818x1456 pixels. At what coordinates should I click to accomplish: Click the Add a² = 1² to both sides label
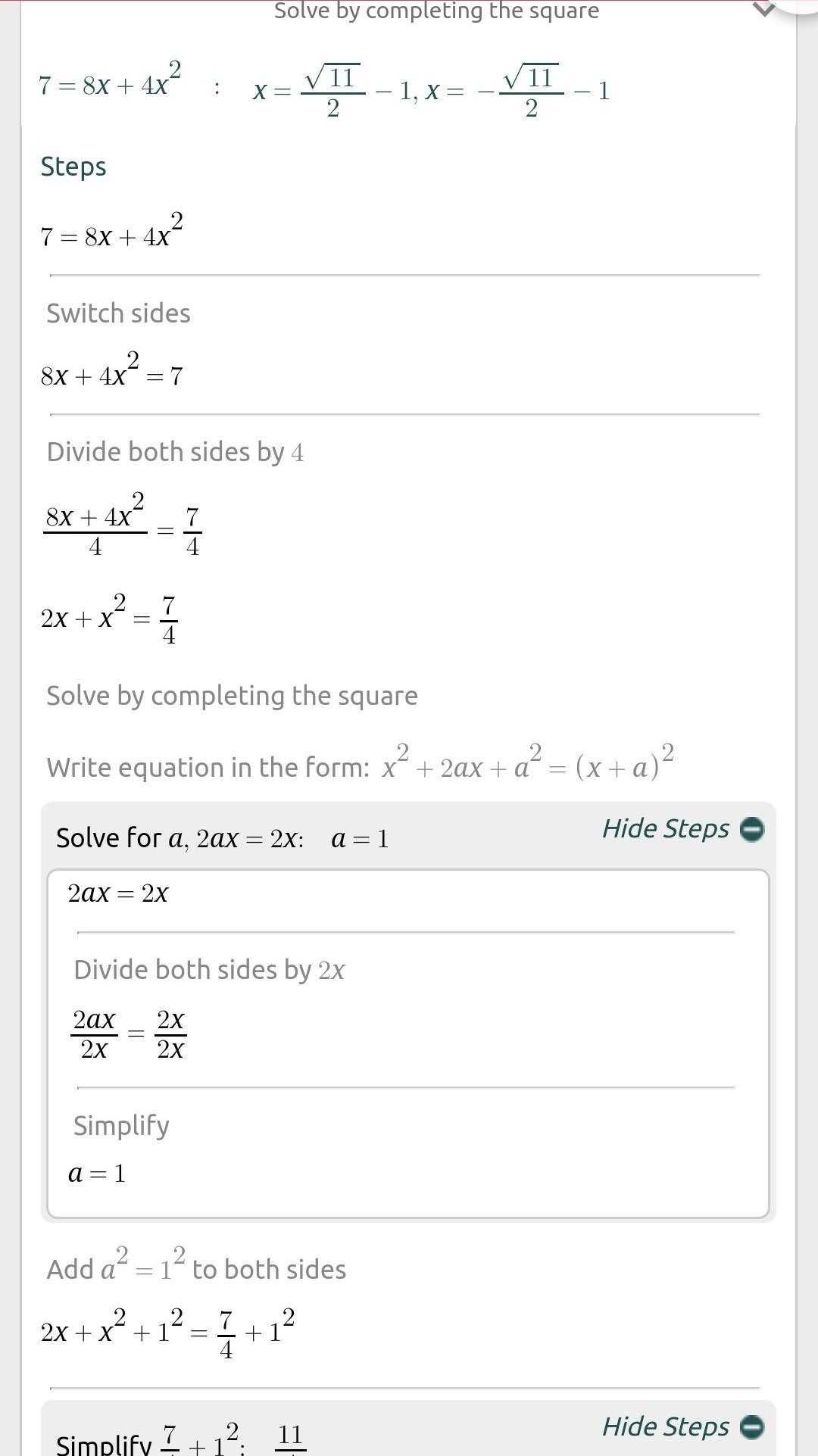pos(196,1268)
